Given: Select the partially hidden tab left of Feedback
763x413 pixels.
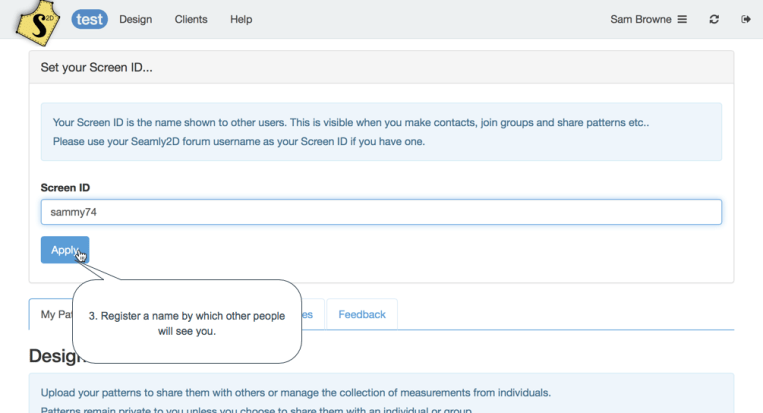Looking at the screenshot, I should click(x=312, y=314).
